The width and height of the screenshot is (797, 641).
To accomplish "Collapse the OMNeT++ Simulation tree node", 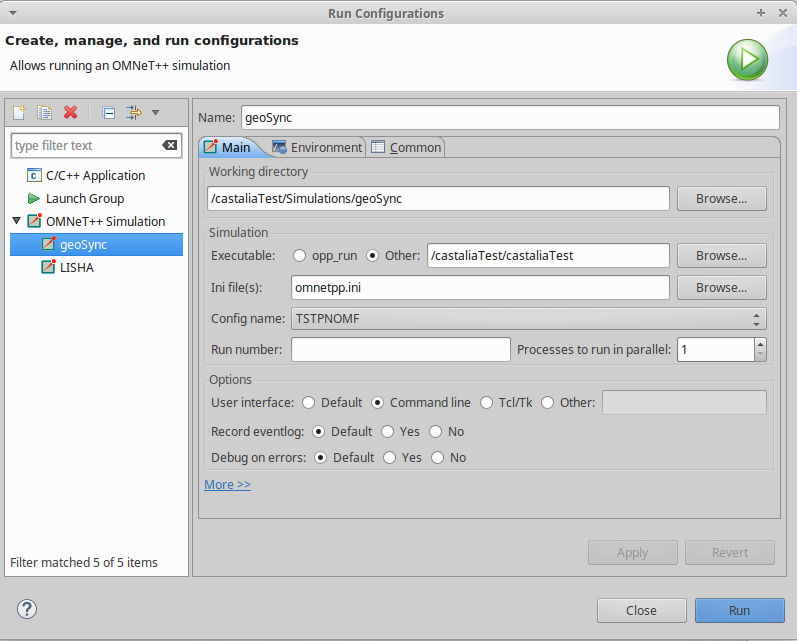I will pyautogui.click(x=16, y=221).
